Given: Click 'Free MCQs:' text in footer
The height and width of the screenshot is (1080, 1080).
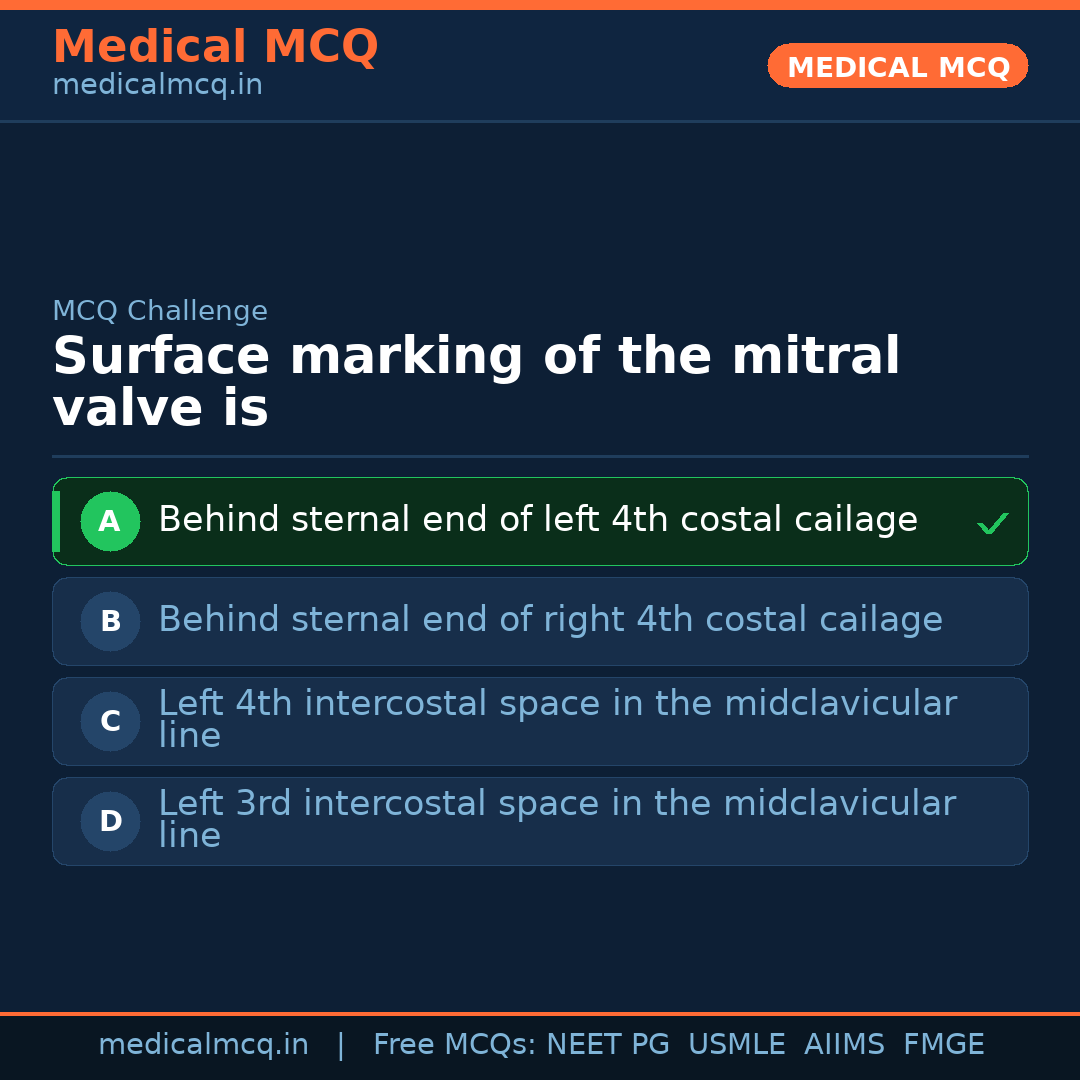Looking at the screenshot, I should pyautogui.click(x=455, y=1045).
